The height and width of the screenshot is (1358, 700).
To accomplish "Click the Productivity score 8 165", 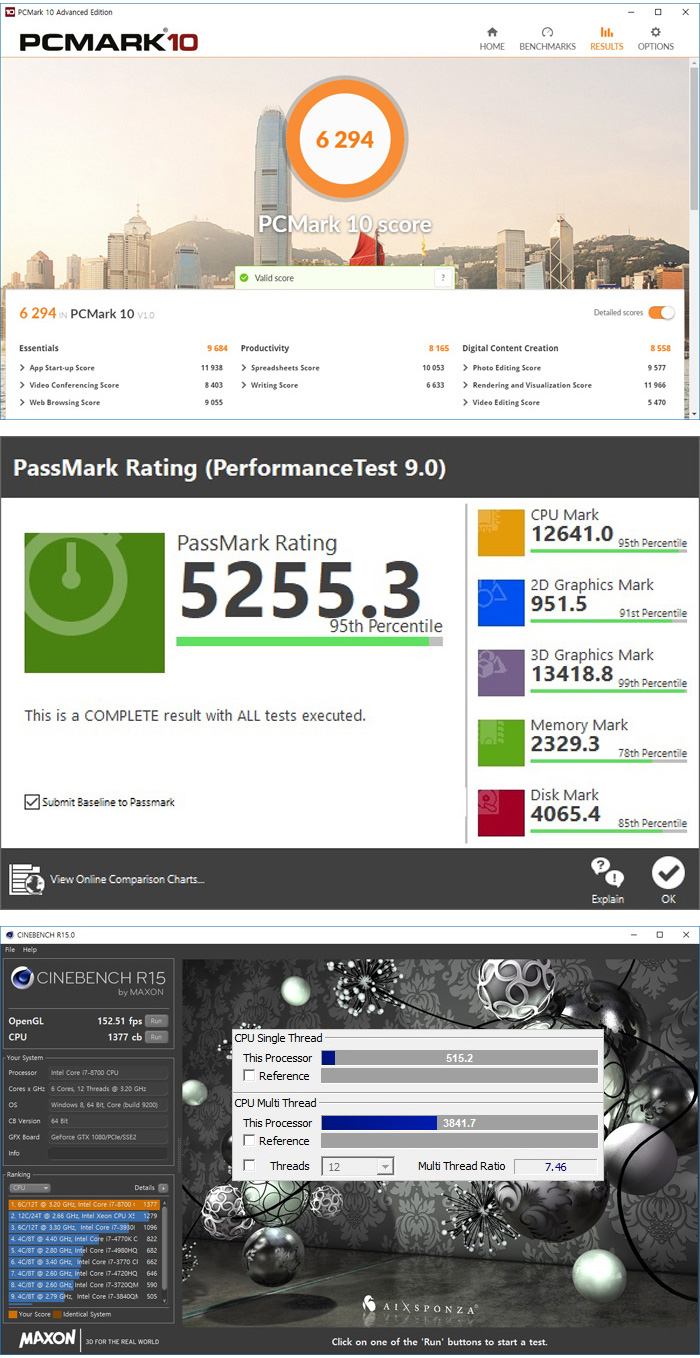I will [x=439, y=349].
